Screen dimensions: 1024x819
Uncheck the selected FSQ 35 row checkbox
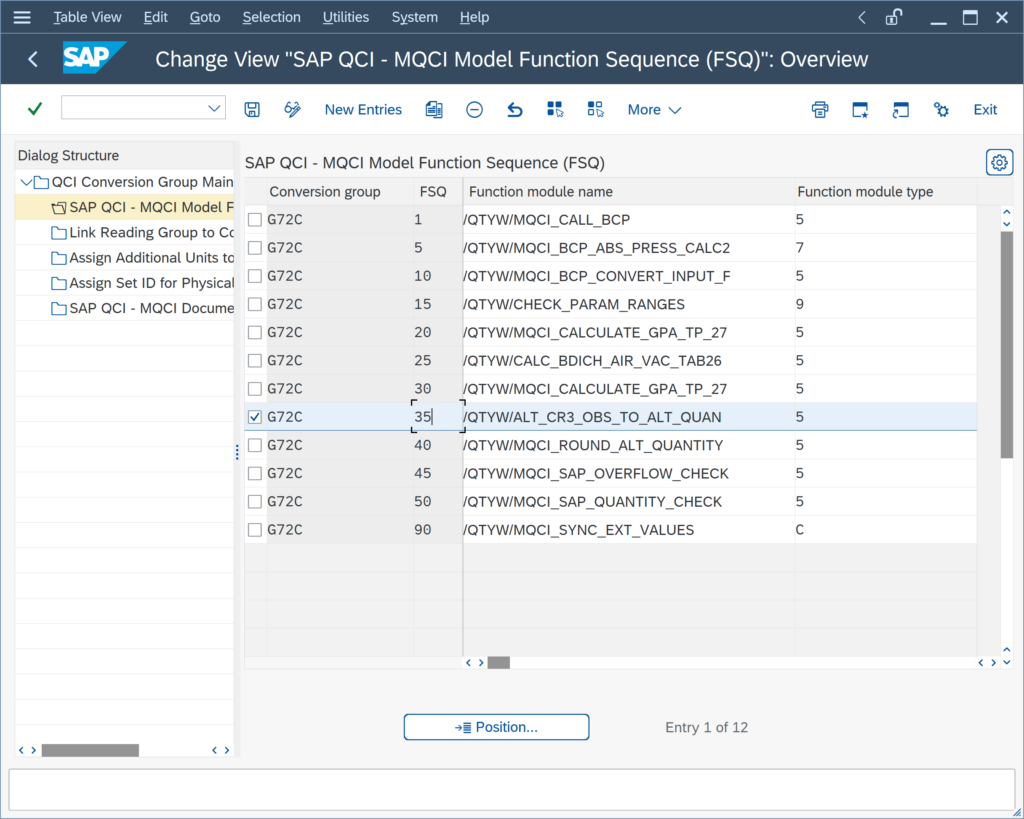click(x=255, y=417)
